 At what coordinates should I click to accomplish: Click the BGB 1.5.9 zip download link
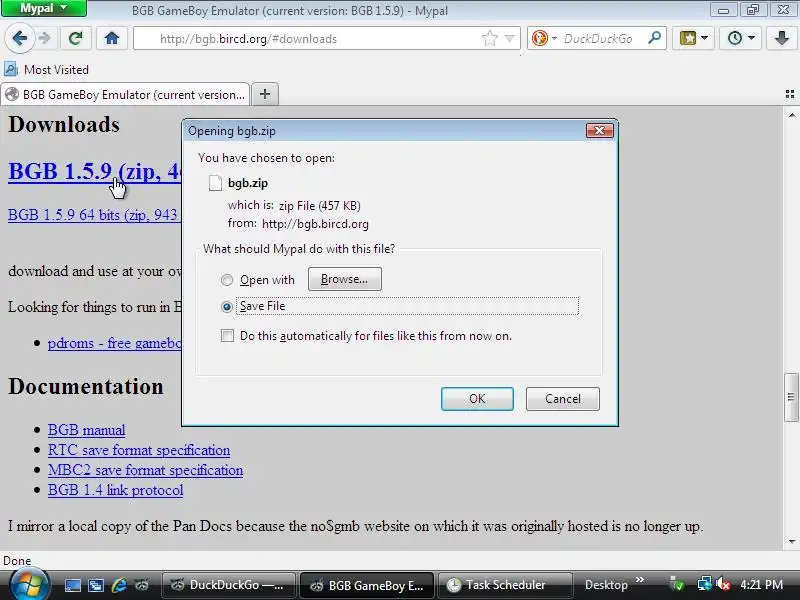click(x=95, y=171)
